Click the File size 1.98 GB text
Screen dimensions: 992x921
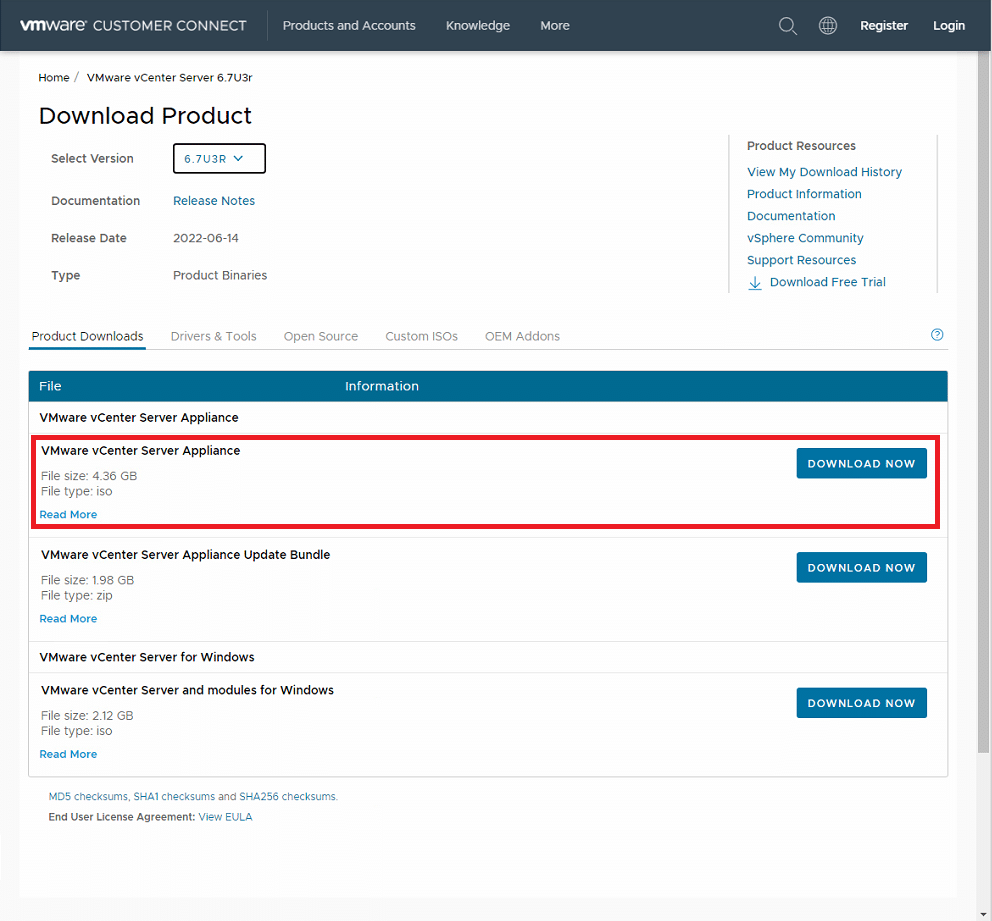[87, 580]
